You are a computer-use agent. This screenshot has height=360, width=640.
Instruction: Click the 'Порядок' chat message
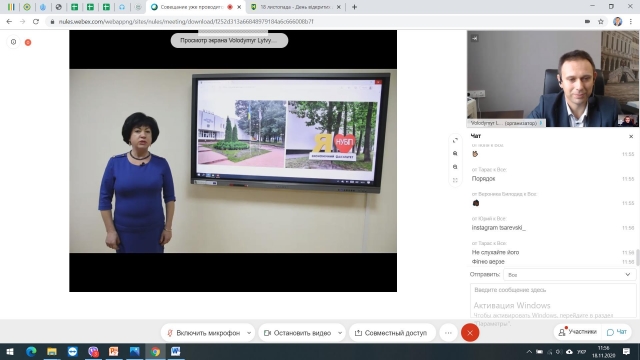(x=483, y=179)
